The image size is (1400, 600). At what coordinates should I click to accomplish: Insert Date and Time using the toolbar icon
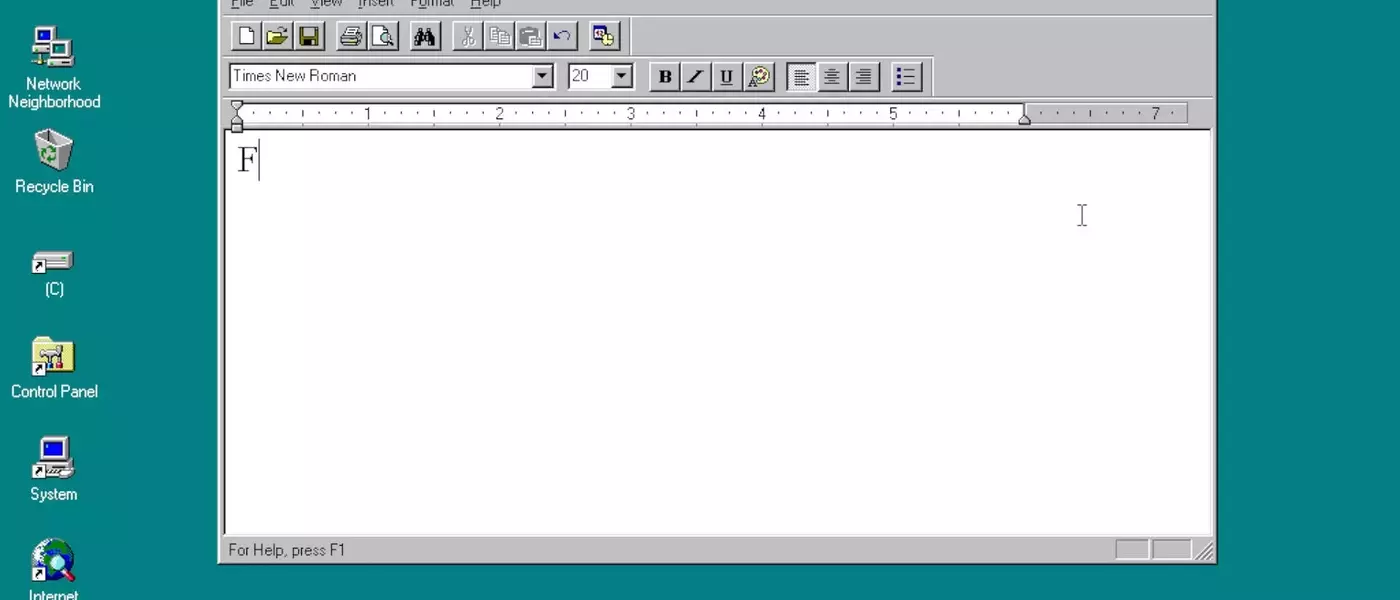tap(604, 37)
